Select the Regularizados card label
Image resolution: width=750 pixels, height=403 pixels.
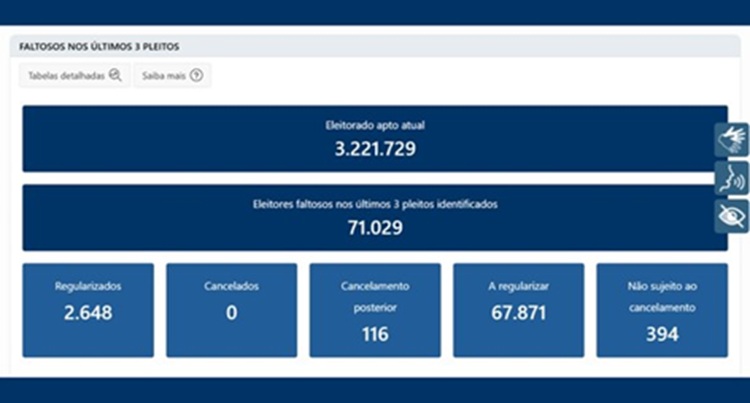88,286
